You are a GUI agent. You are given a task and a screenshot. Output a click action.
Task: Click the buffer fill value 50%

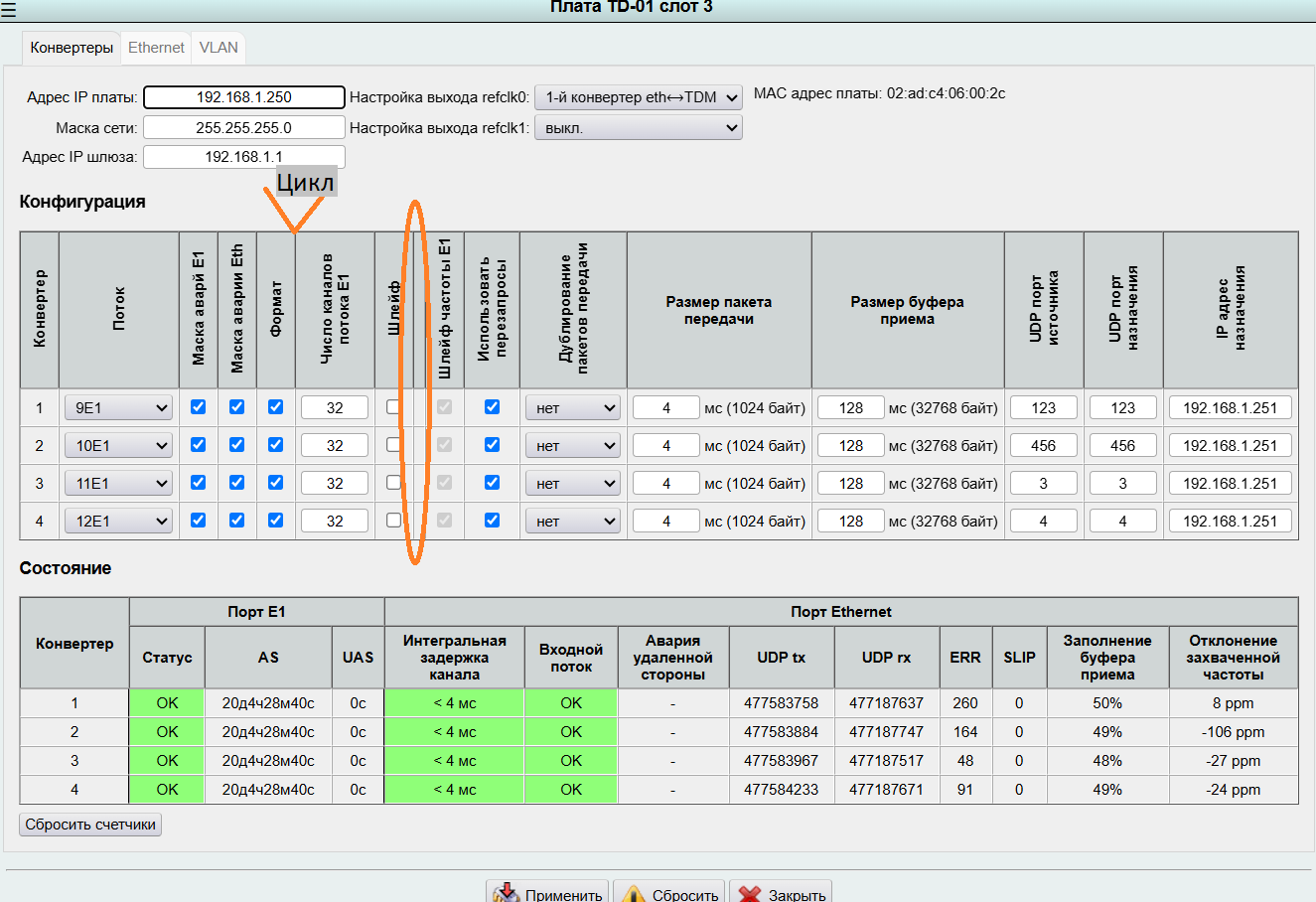pyautogui.click(x=1107, y=703)
